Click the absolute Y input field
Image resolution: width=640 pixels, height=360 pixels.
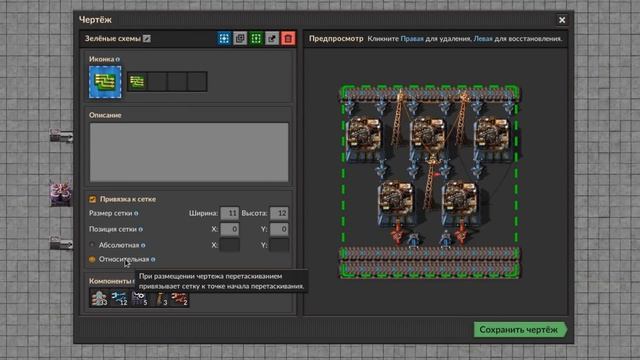pos(279,245)
